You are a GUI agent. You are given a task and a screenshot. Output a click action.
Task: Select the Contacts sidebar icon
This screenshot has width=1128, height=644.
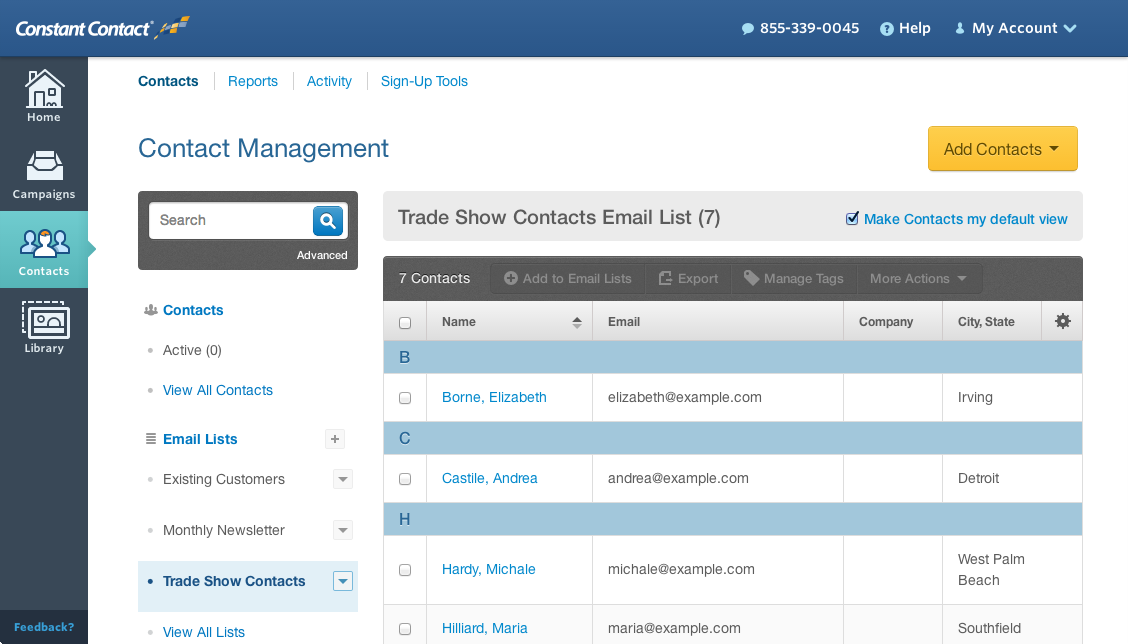pos(44,250)
